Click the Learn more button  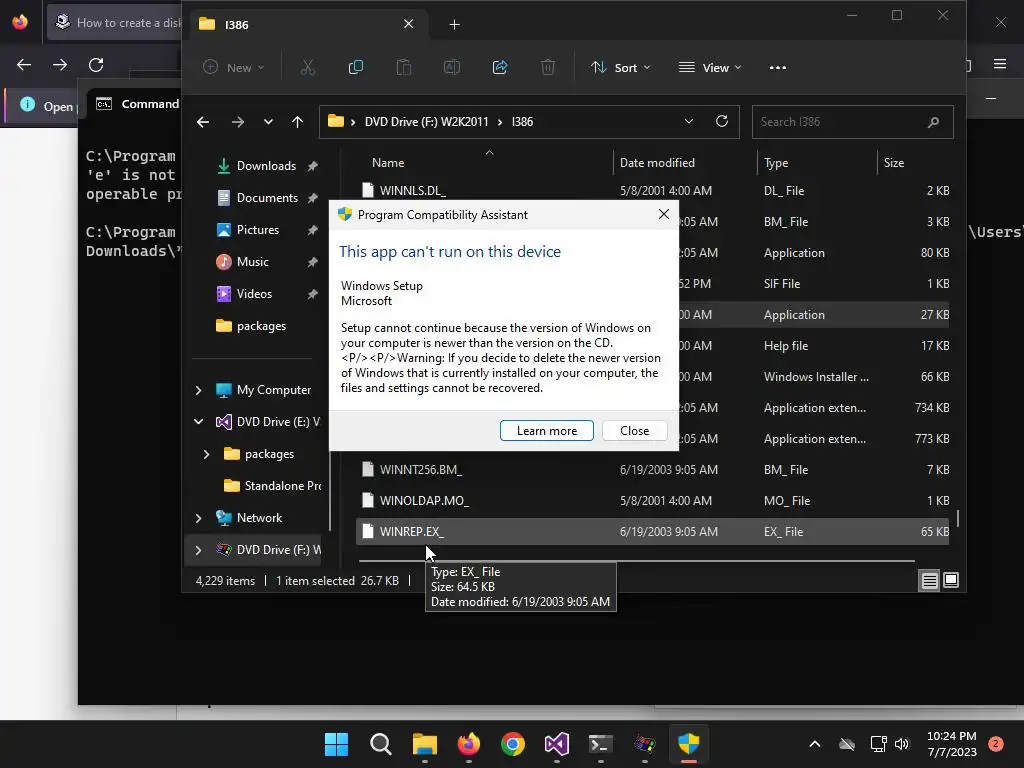point(547,430)
